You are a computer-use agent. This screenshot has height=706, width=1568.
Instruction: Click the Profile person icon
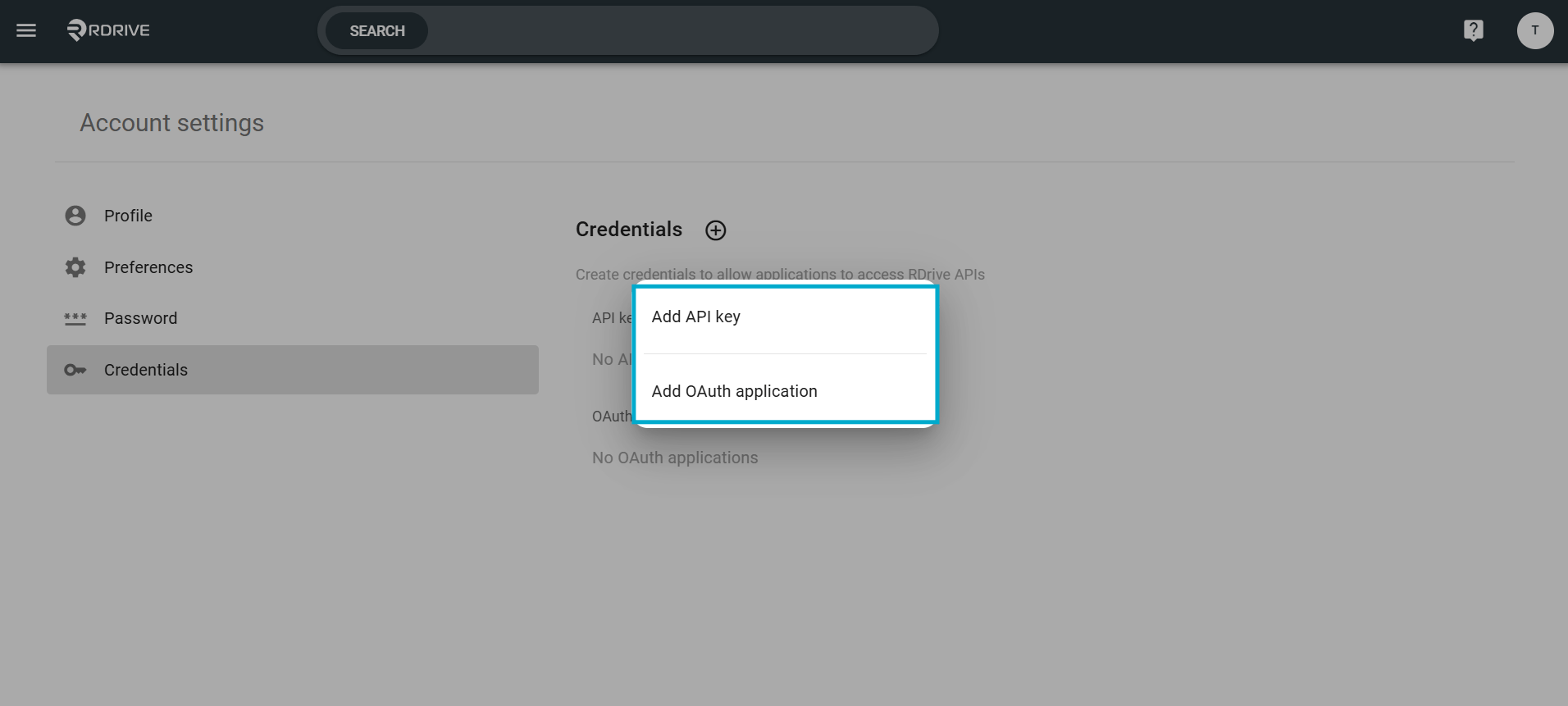[75, 216]
